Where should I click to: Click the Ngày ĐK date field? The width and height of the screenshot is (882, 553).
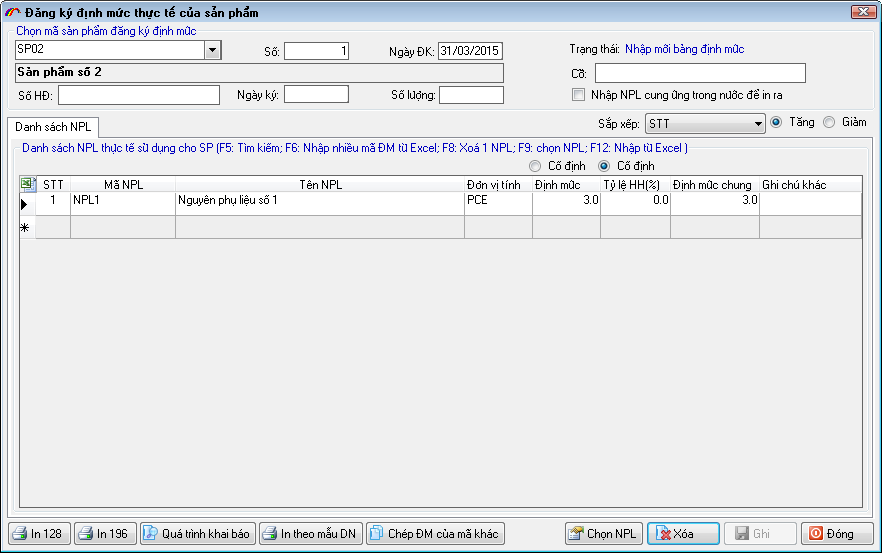(470, 51)
